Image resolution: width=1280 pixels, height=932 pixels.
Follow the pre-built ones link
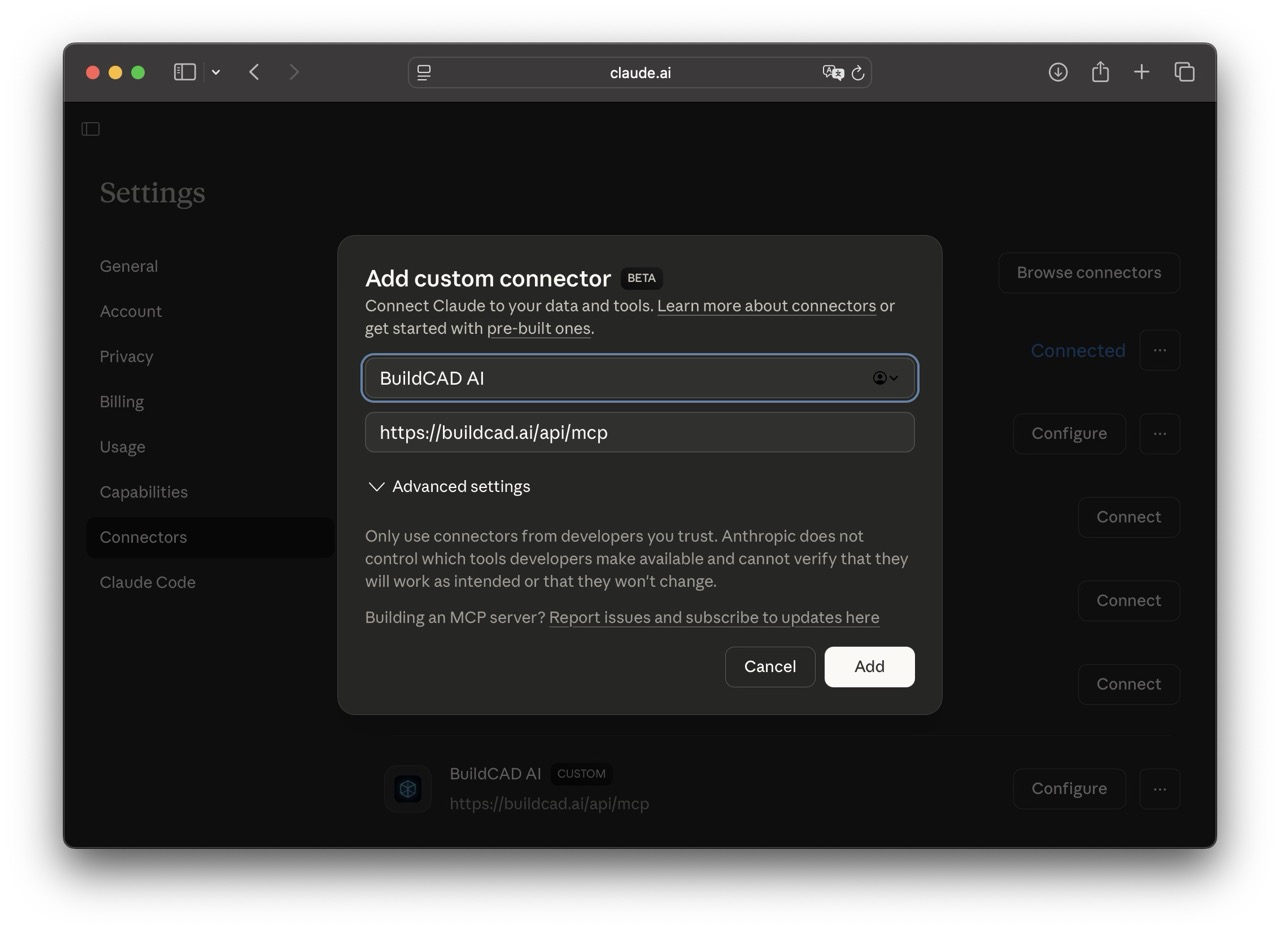pos(538,329)
